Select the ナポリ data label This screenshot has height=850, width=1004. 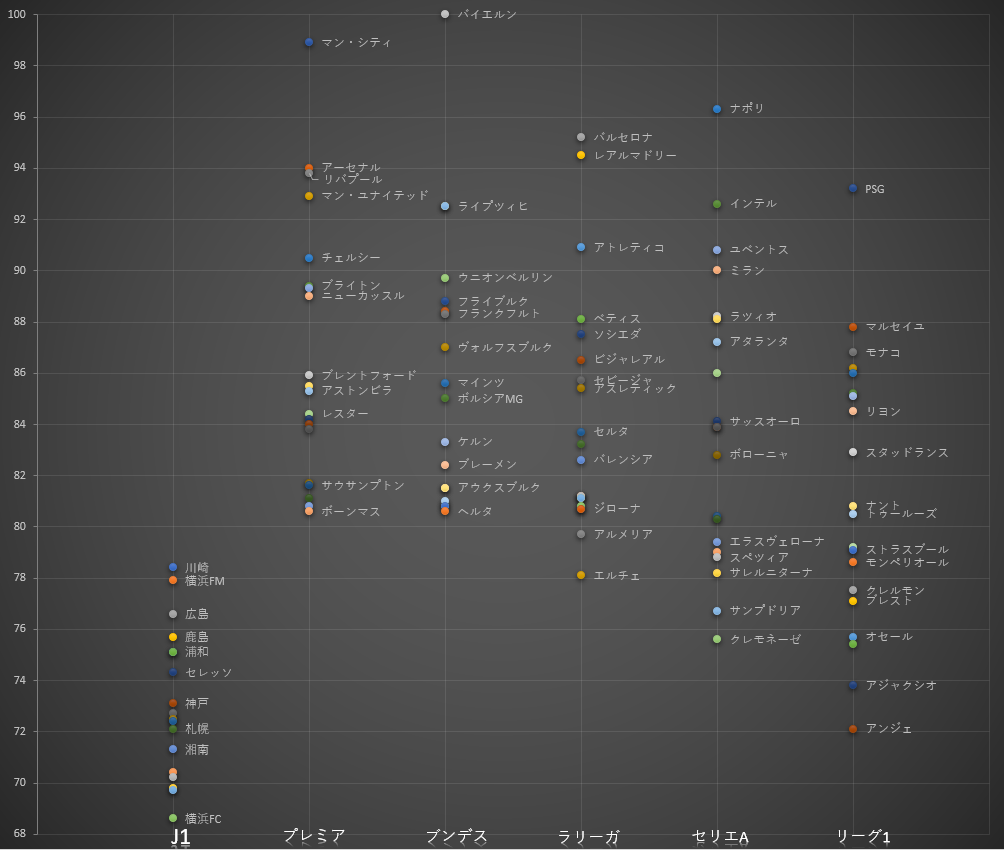[x=747, y=108]
